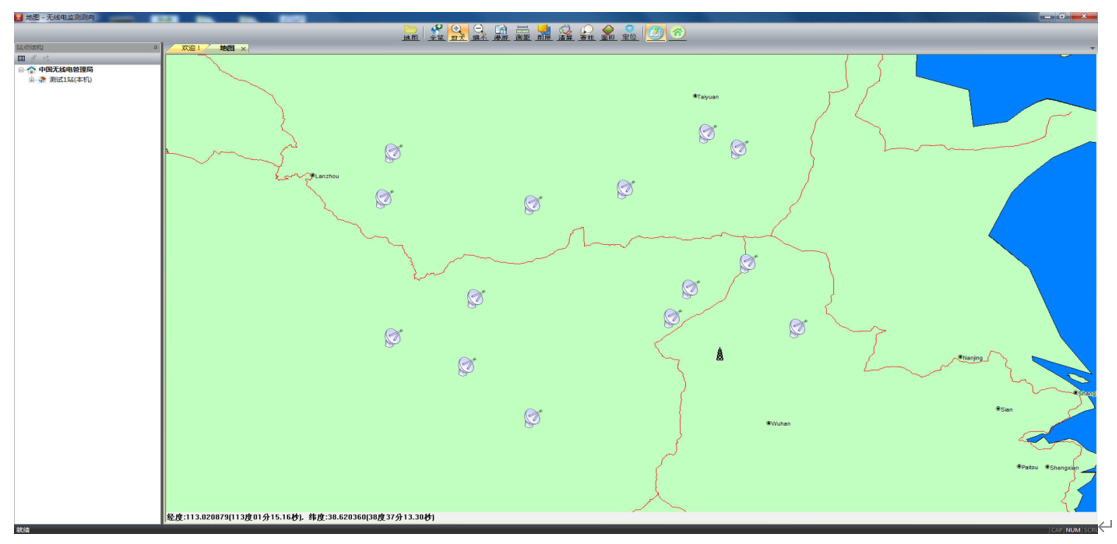This screenshot has width=1117, height=544.
Task: Select the 缩小 zoom out tool
Action: [479, 32]
